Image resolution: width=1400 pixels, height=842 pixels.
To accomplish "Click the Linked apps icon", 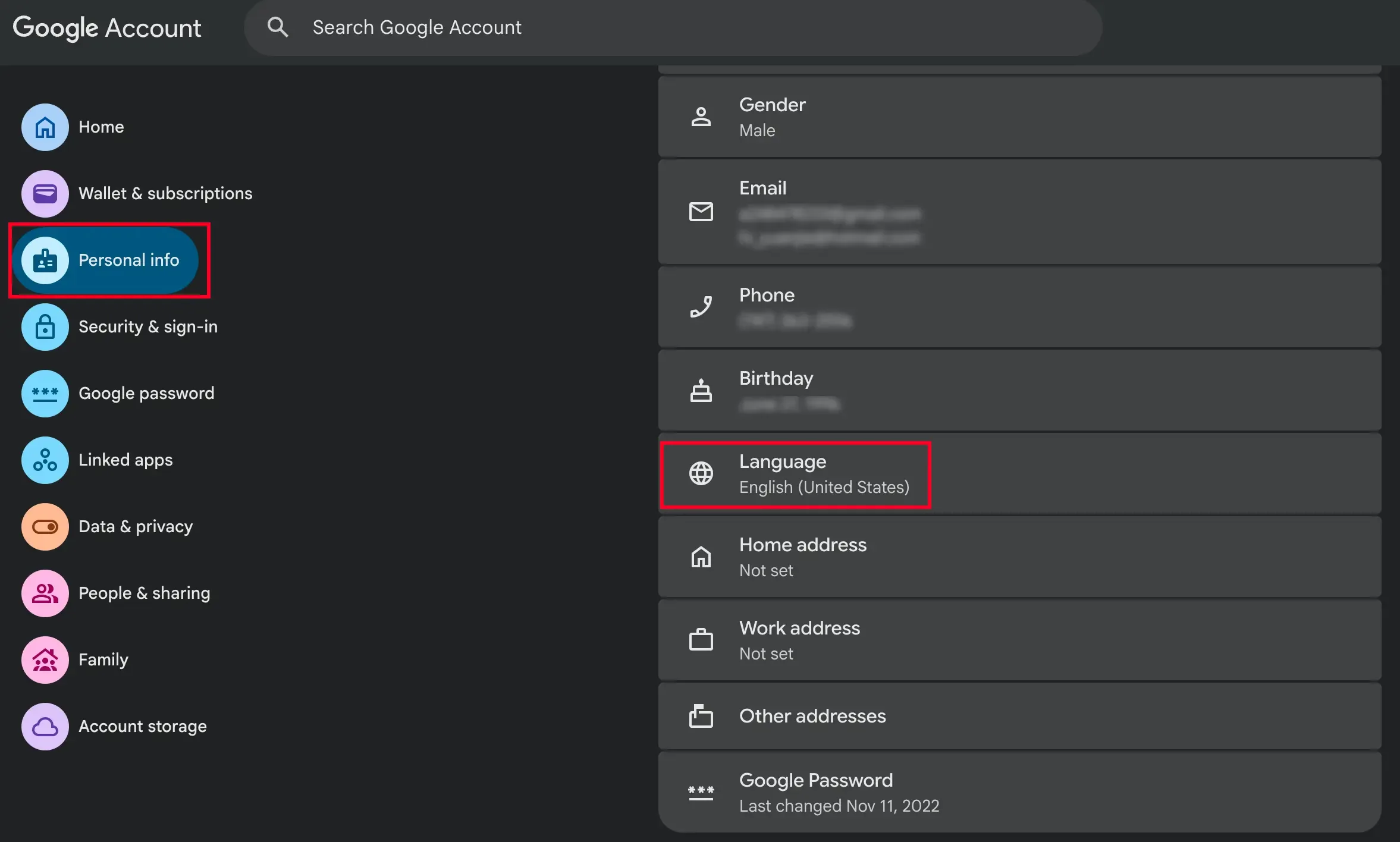I will tap(45, 460).
